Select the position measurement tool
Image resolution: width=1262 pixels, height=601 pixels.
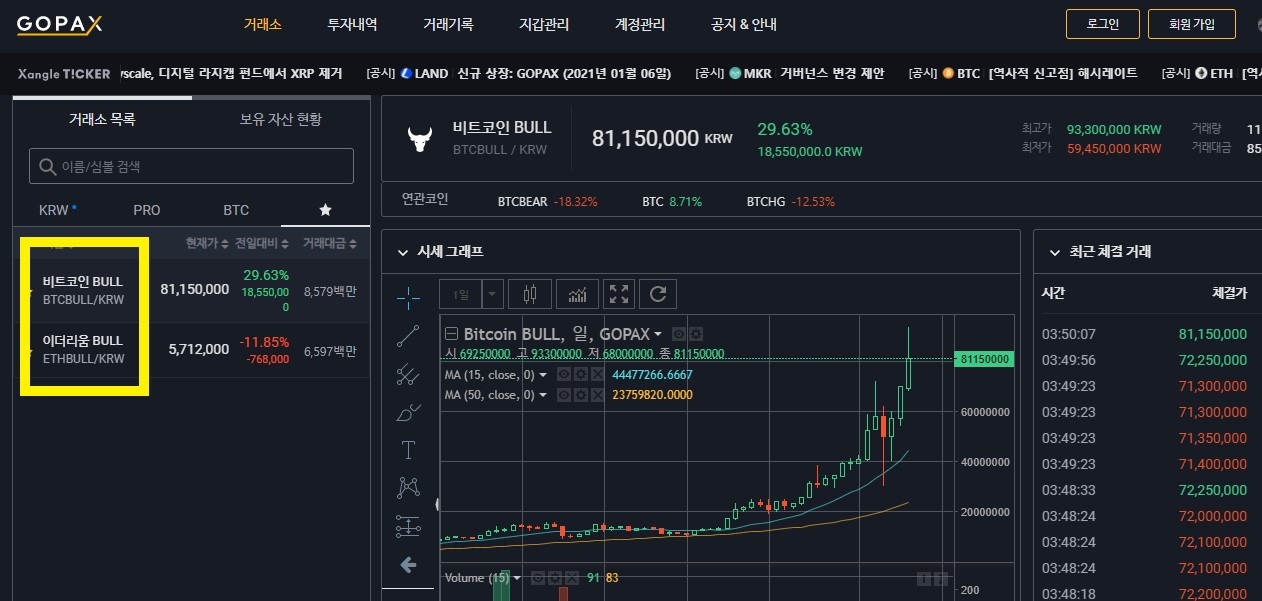point(408,525)
